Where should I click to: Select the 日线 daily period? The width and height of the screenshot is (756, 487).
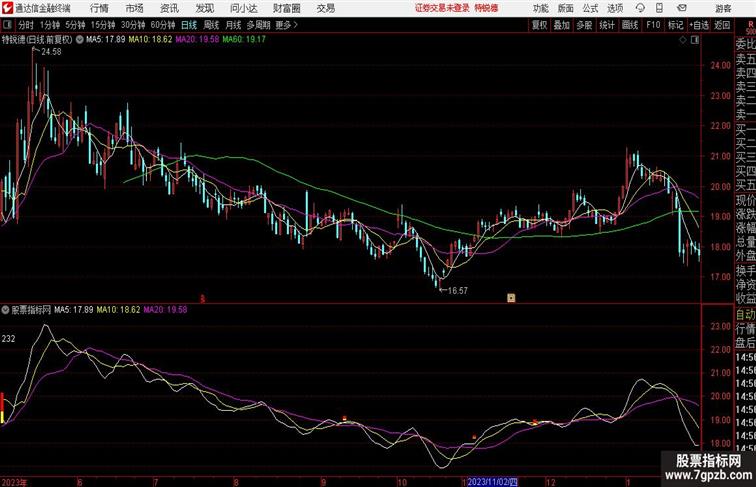(189, 25)
